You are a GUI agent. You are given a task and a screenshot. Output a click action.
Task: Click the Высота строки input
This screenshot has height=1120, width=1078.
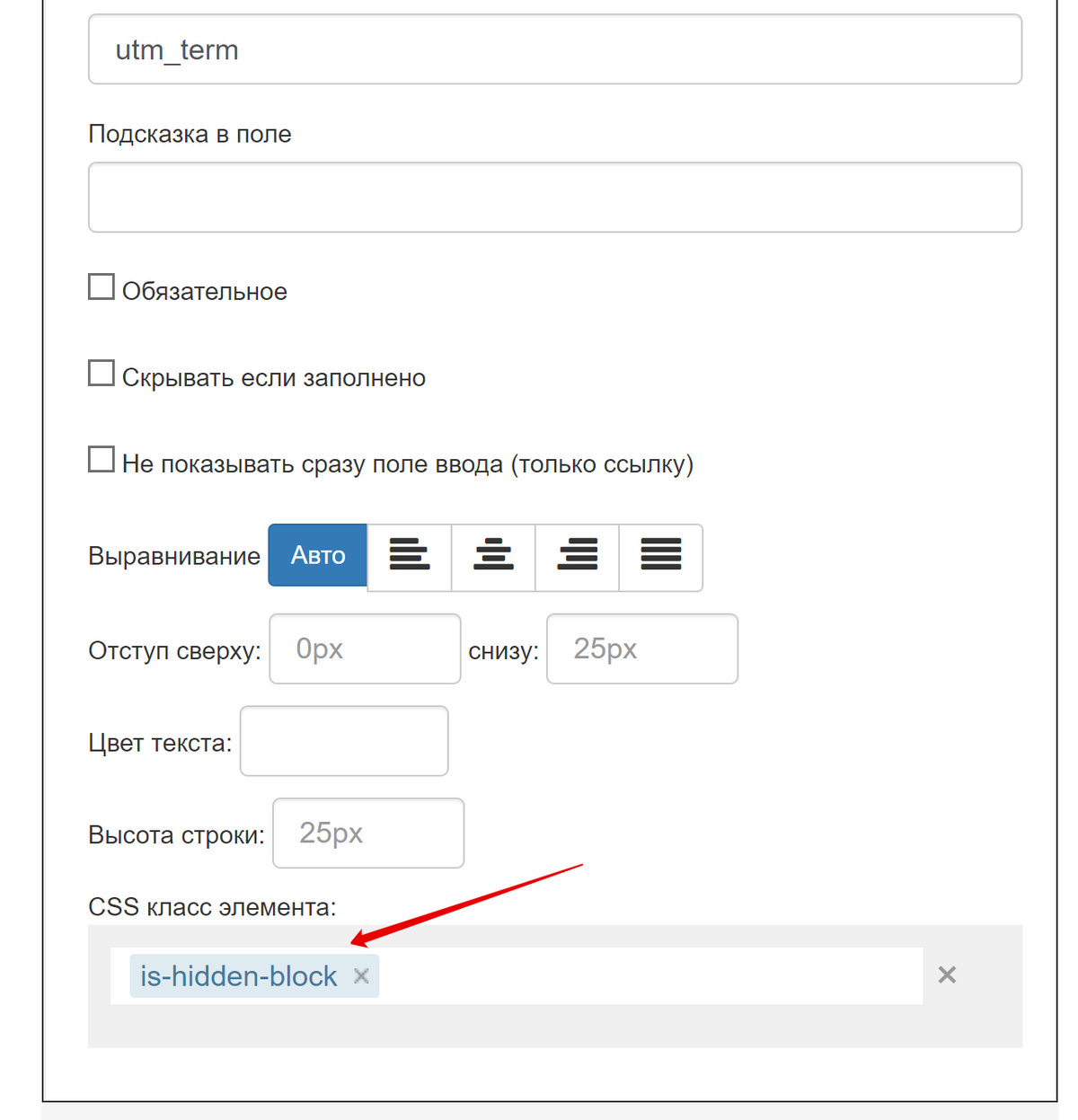click(368, 833)
